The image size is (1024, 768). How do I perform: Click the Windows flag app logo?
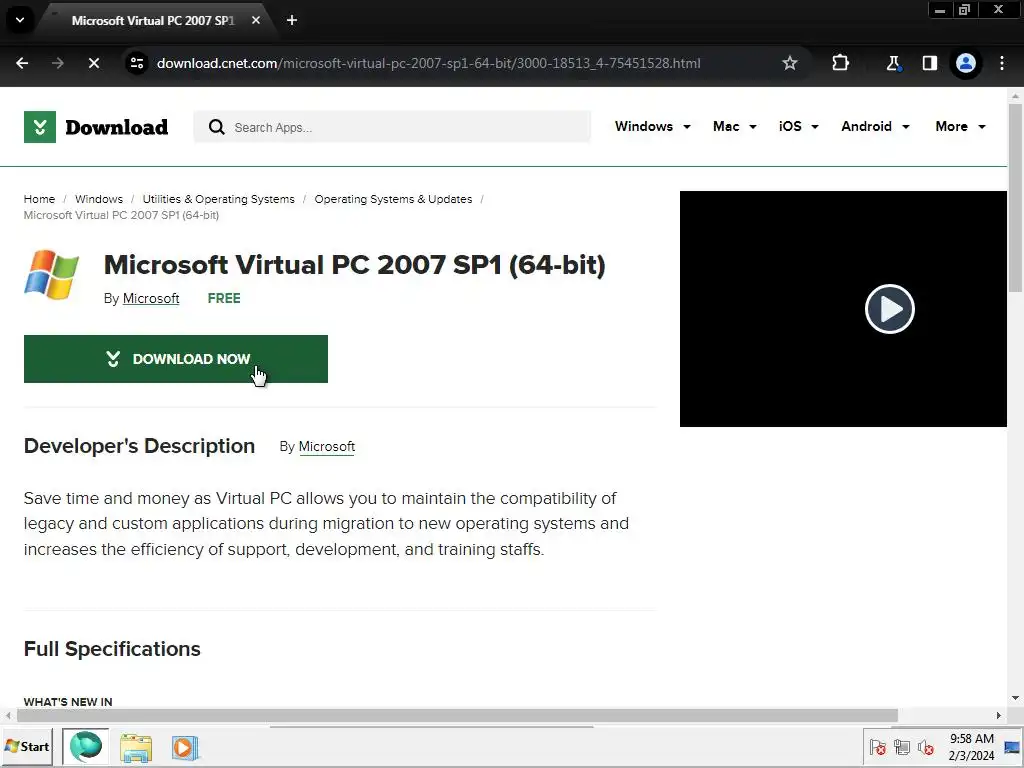click(52, 274)
